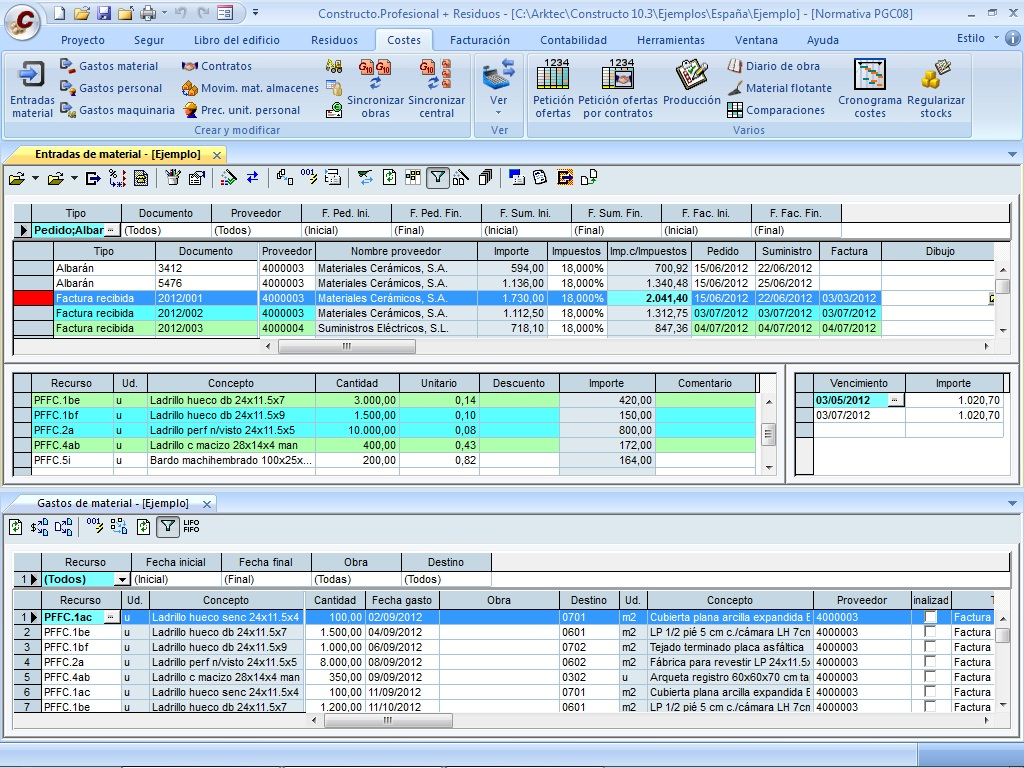Viewport: 1024px width, 768px height.
Task: Click the red marker cell on invoice 2012/001
Action: coord(33,299)
